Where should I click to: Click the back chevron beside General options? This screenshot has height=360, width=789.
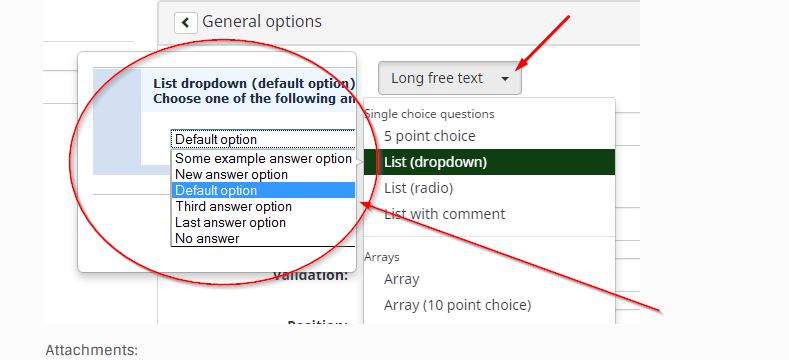[x=186, y=23]
